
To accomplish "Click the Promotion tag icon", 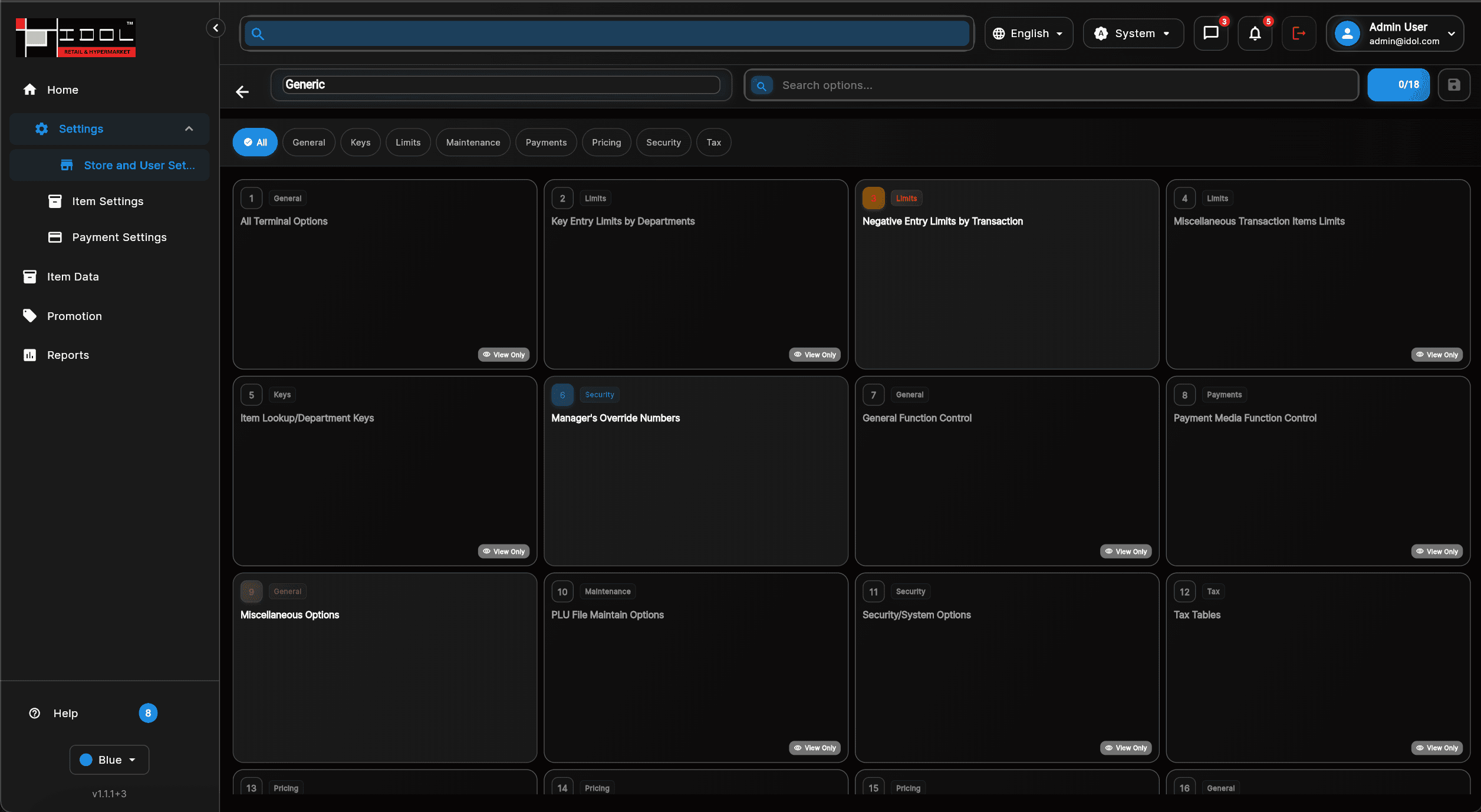I will [x=29, y=316].
